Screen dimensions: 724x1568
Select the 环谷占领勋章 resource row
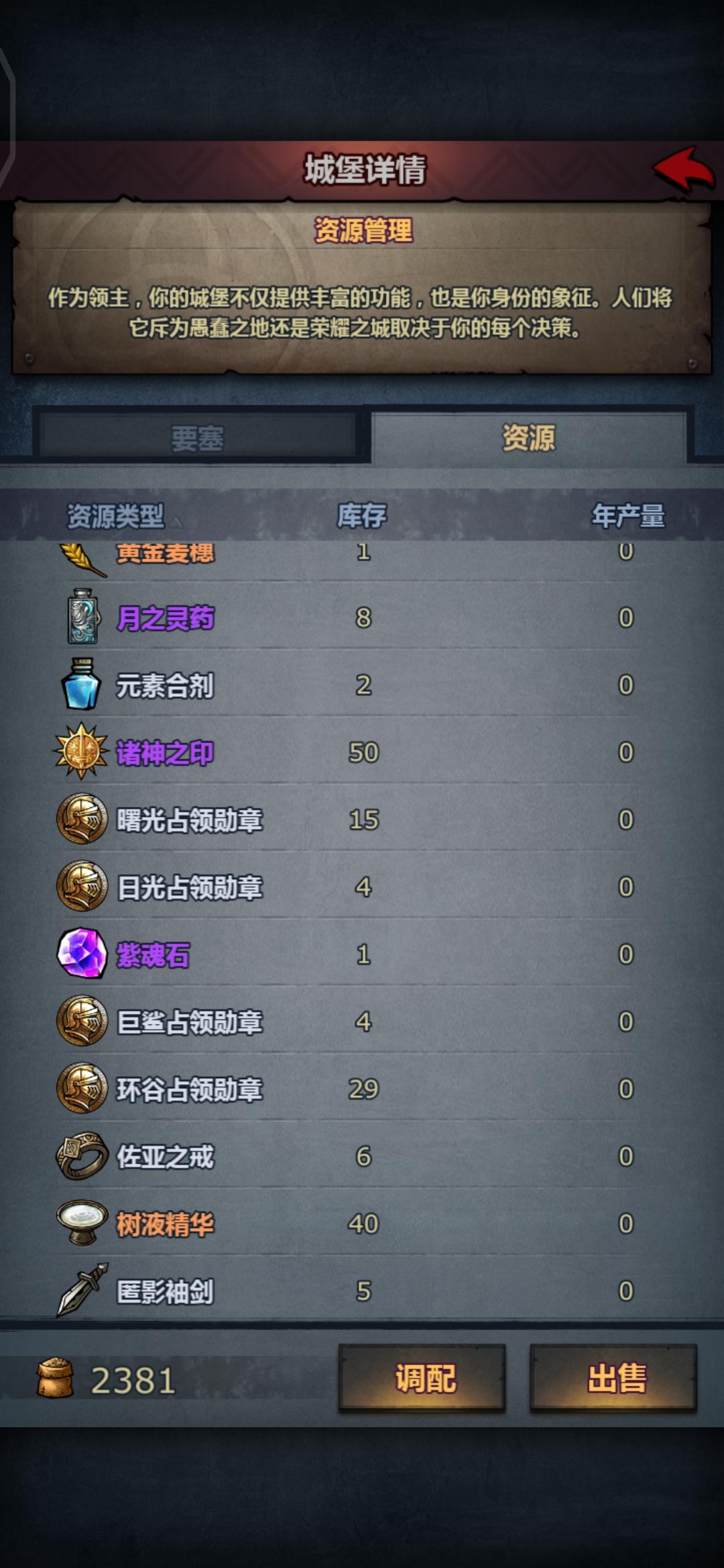coord(362,1088)
